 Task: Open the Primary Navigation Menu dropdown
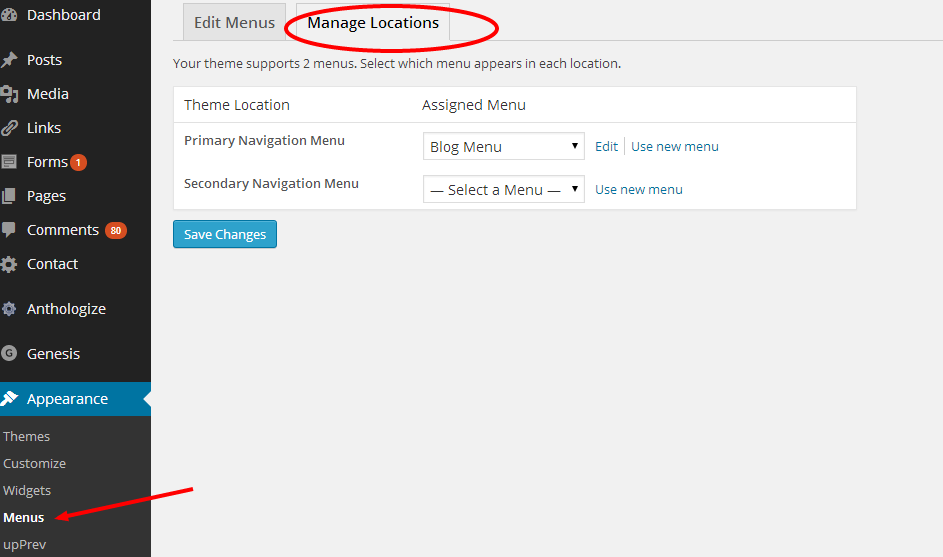503,146
